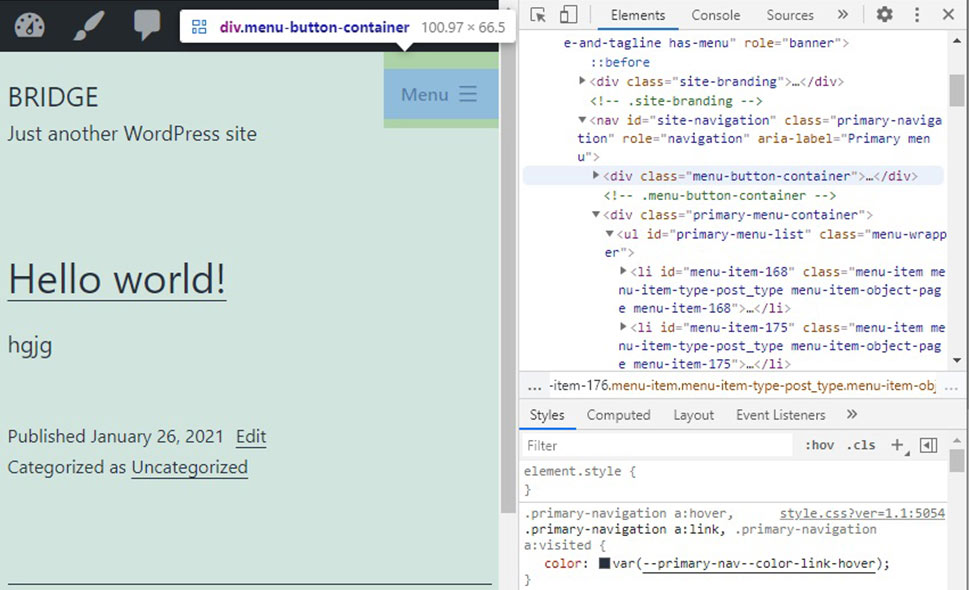This screenshot has height=590, width=969.
Task: Open DevTools settings gear
Action: pos(884,14)
